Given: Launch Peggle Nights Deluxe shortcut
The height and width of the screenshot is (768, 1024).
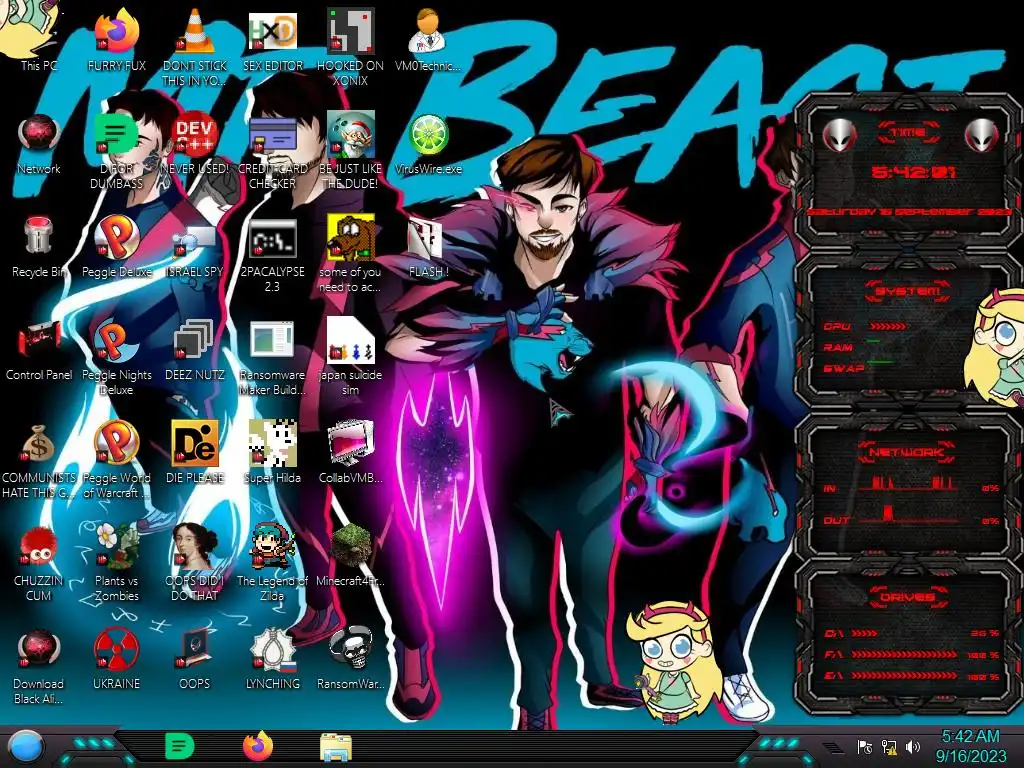Looking at the screenshot, I should point(116,357).
